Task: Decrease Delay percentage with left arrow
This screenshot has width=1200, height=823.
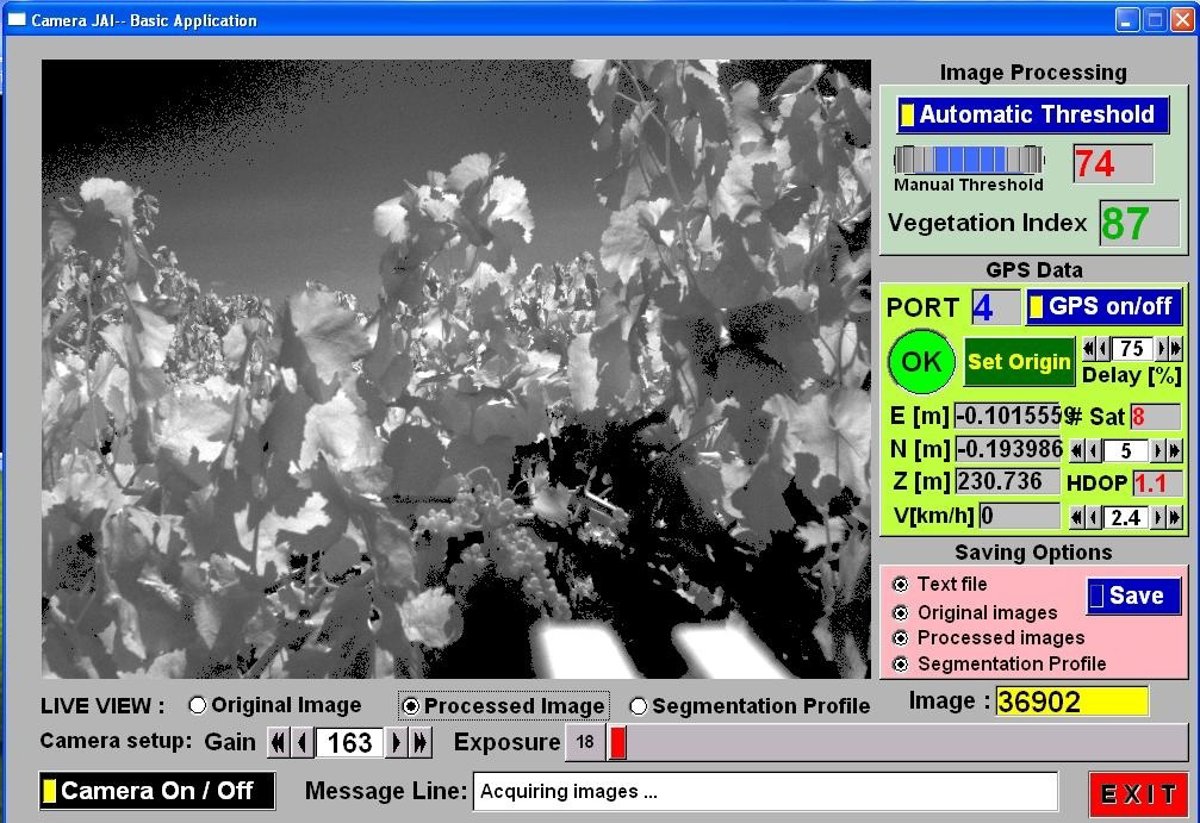Action: [x=1102, y=349]
